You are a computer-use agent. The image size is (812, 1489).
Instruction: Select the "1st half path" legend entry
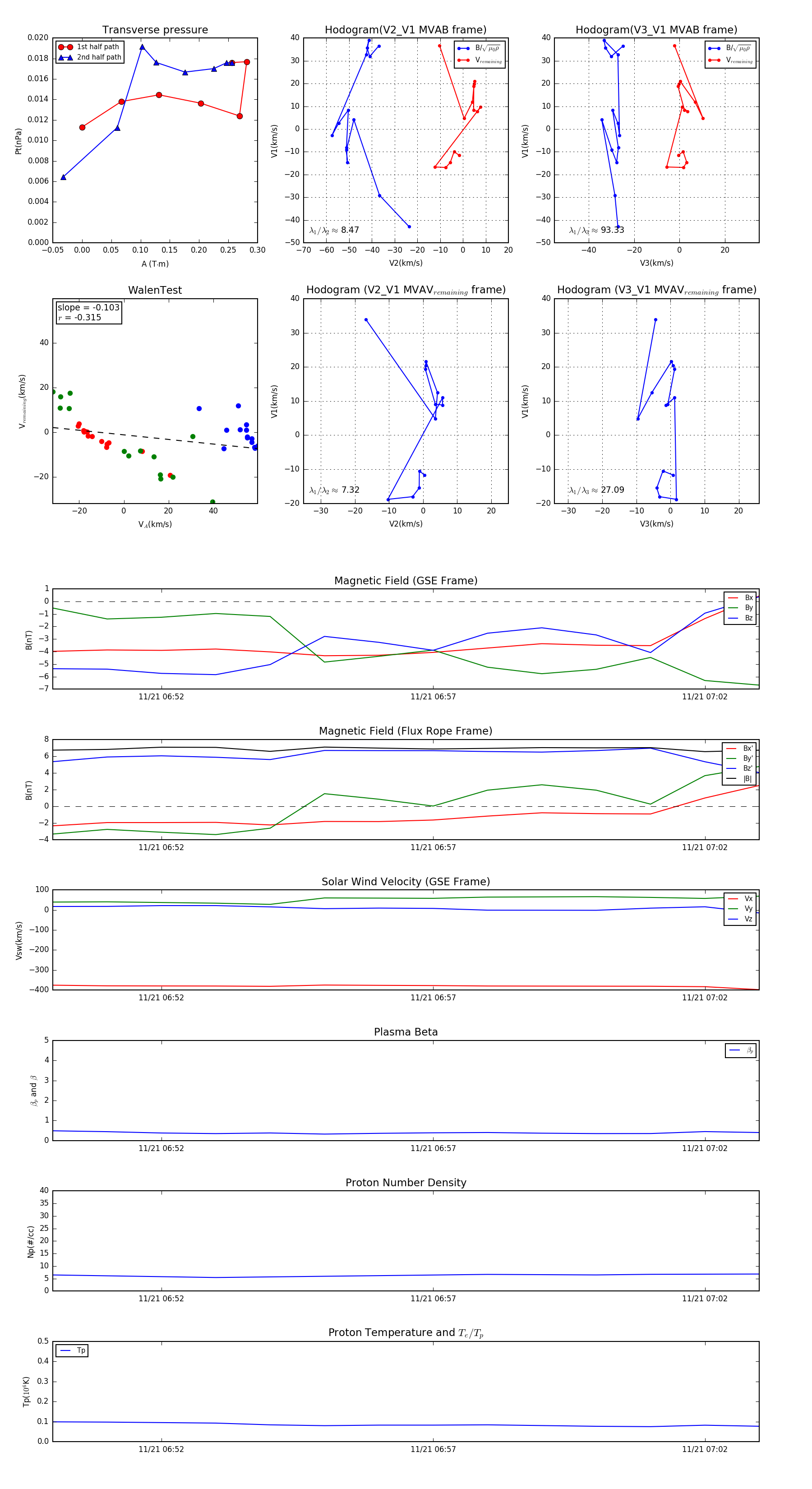pos(90,47)
